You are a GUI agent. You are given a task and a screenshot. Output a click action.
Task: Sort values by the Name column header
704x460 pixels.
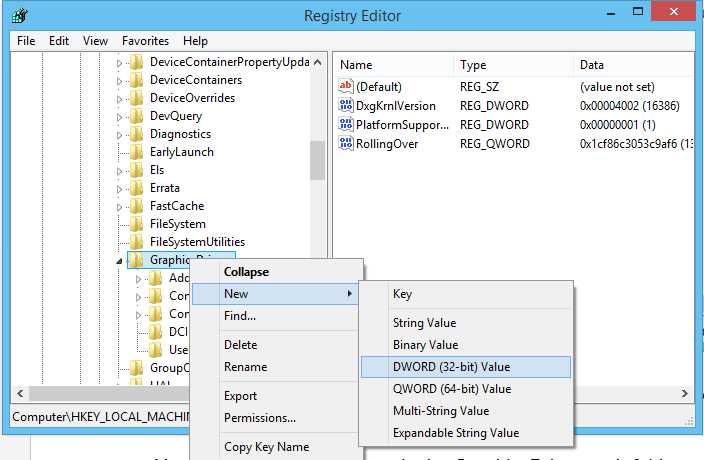(393, 65)
